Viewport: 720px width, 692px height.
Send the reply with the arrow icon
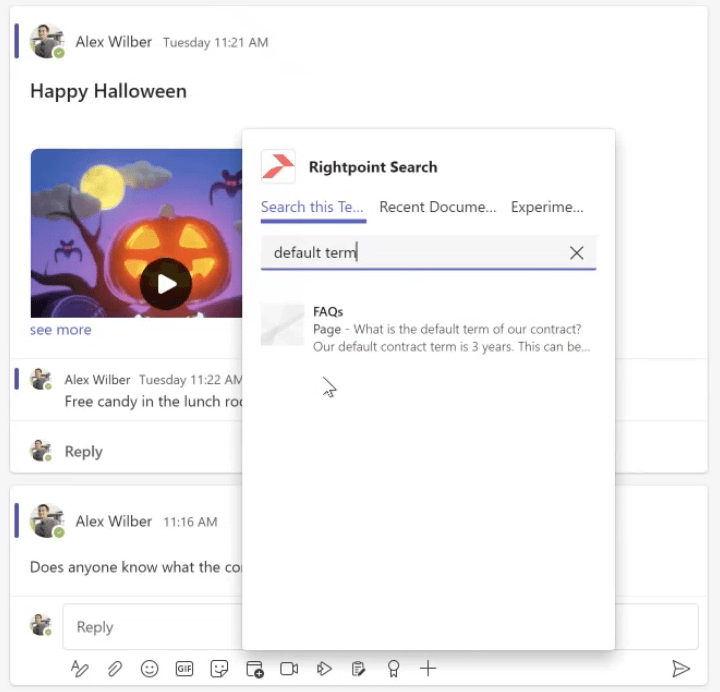681,669
